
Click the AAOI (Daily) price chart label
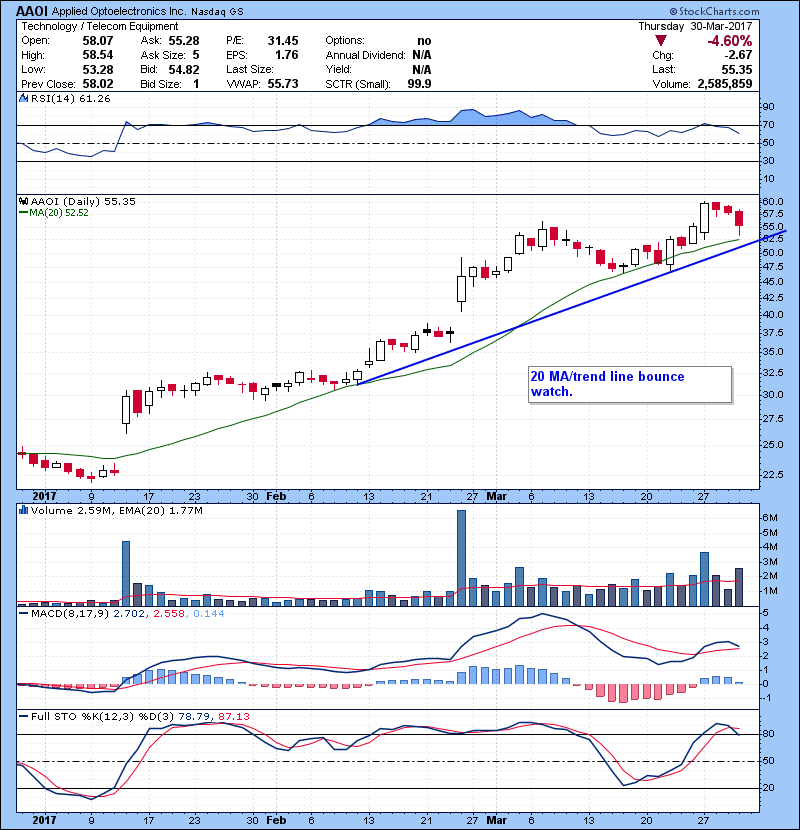[83, 201]
